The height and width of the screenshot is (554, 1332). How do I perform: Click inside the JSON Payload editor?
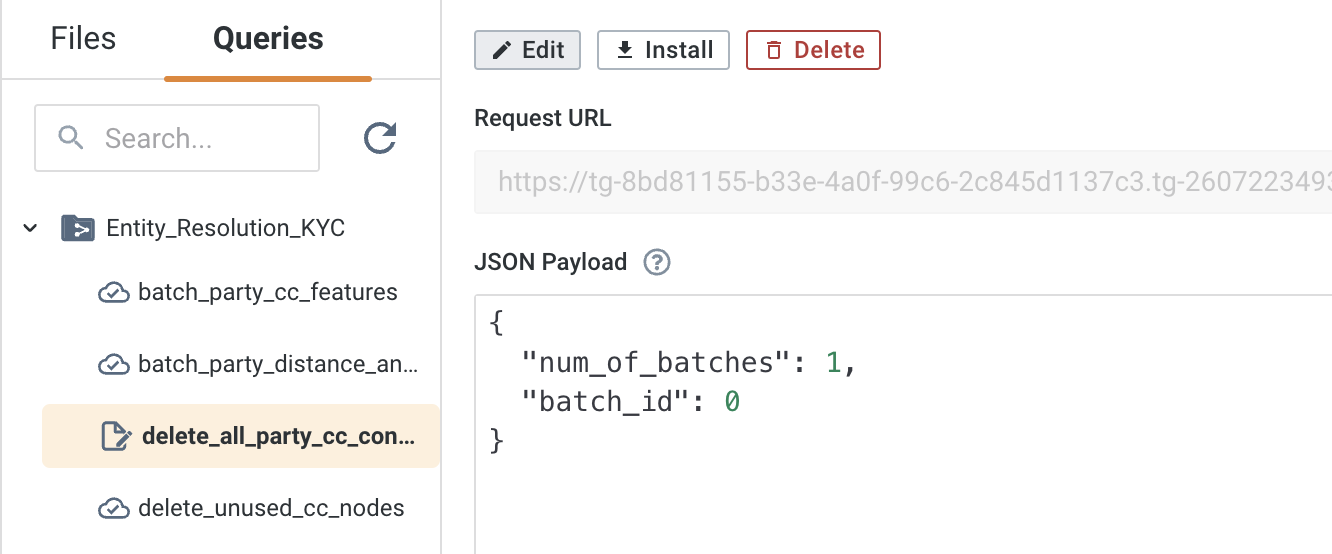click(903, 424)
